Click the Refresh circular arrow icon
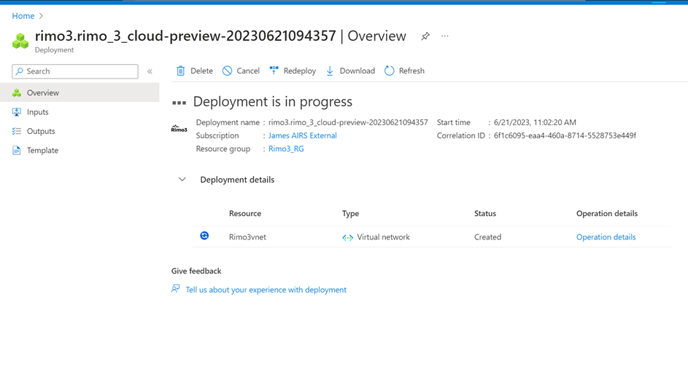 point(389,71)
